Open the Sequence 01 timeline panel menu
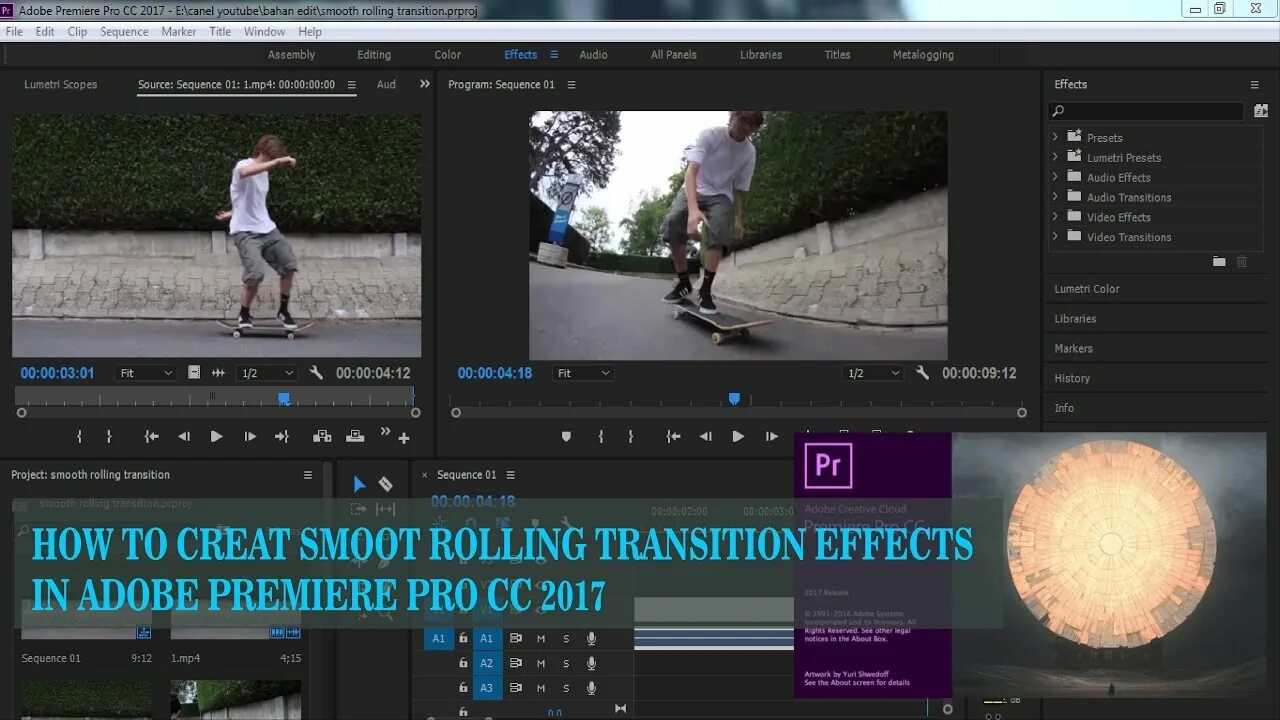The width and height of the screenshot is (1280, 720). 510,475
